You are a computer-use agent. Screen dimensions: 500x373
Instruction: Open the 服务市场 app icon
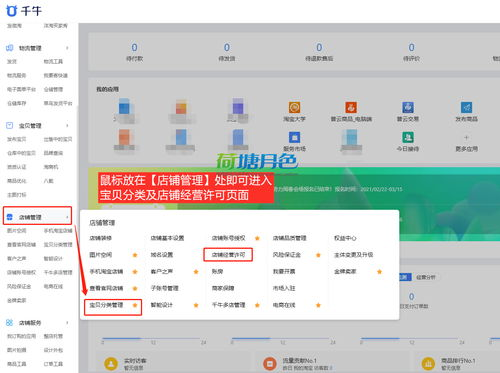tap(294, 137)
